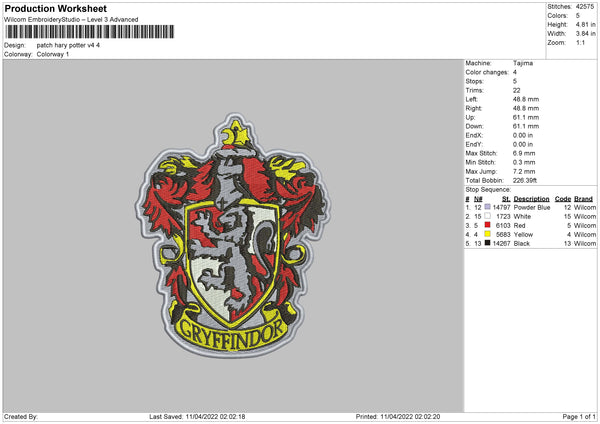The height and width of the screenshot is (424, 600).
Task: Click the barcode under the worksheet title
Action: 90,32
